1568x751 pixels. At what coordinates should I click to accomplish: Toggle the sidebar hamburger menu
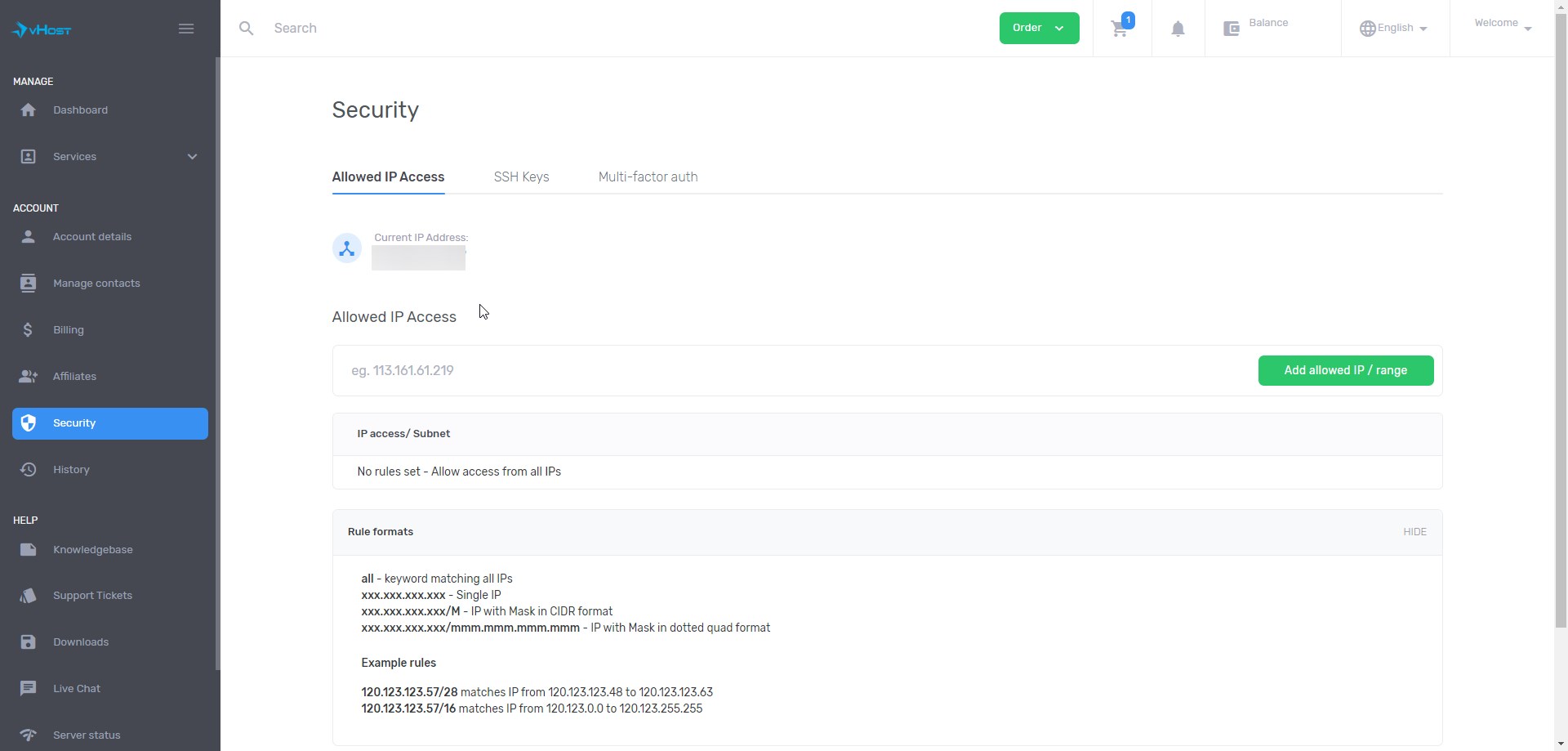pos(186,29)
